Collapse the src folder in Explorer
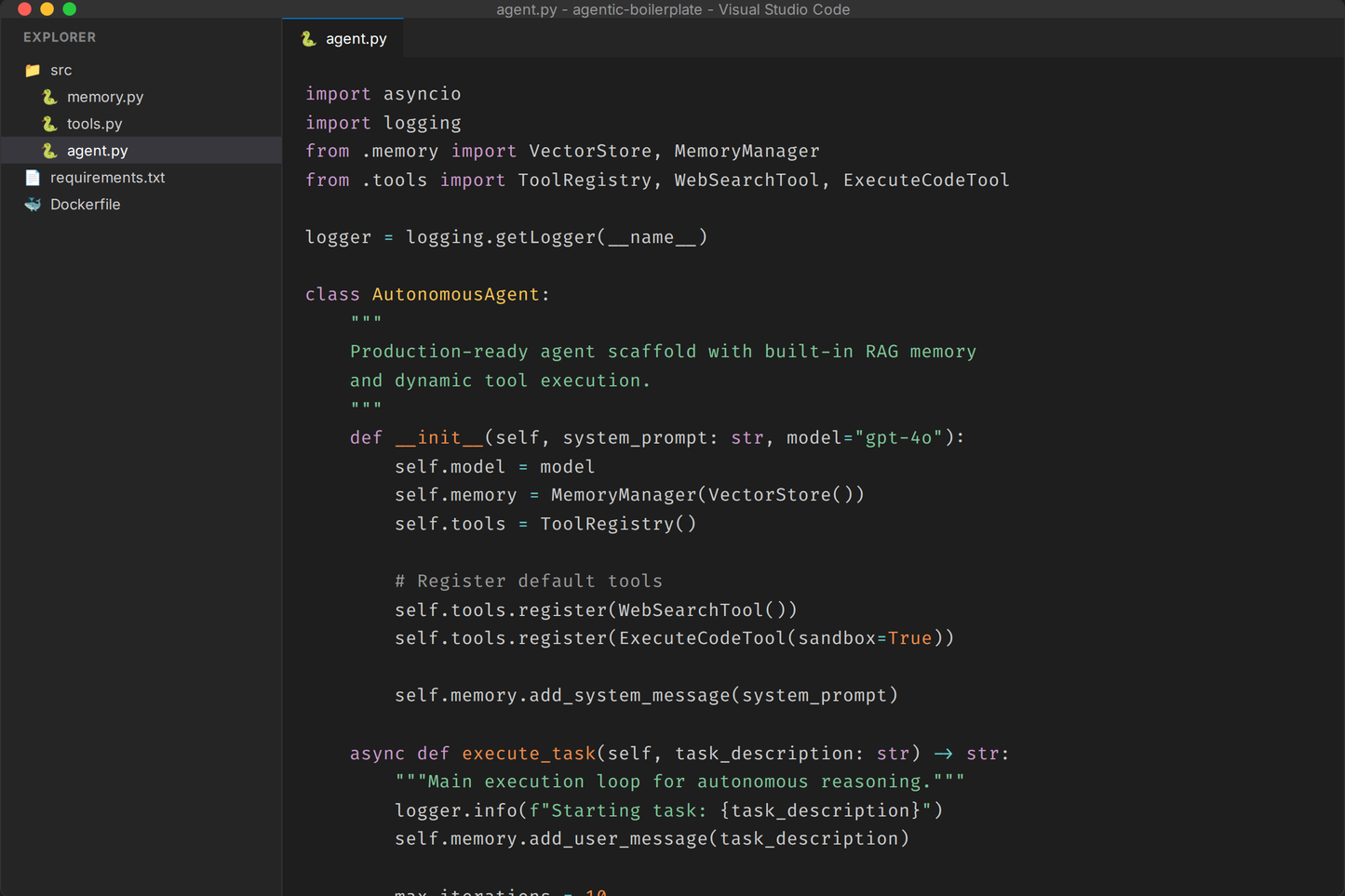This screenshot has width=1345, height=896. click(141, 70)
